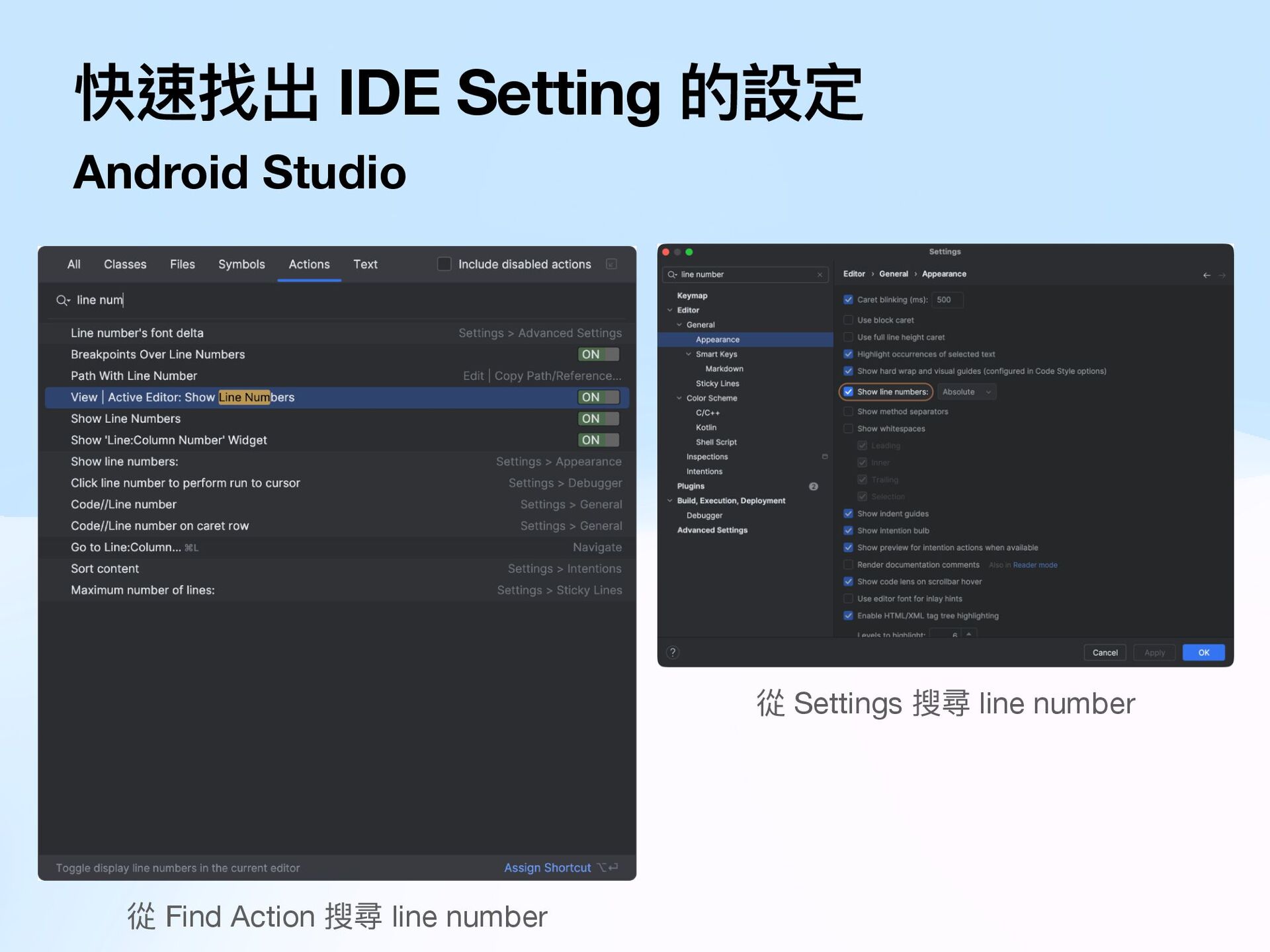Click the forward arrow in Settings breadcrumb bar
The height and width of the screenshot is (952, 1270).
pos(1222,275)
